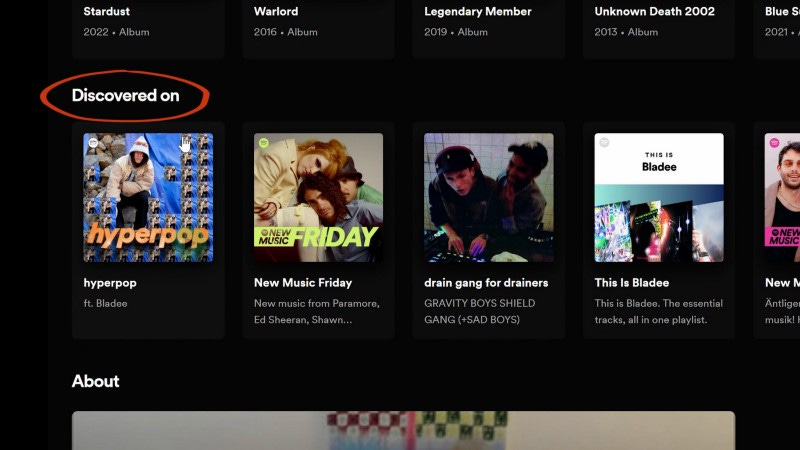Click 'GRAVITY BOYS SHIELD GANG' description
The height and width of the screenshot is (450, 800).
pyautogui.click(x=480, y=311)
